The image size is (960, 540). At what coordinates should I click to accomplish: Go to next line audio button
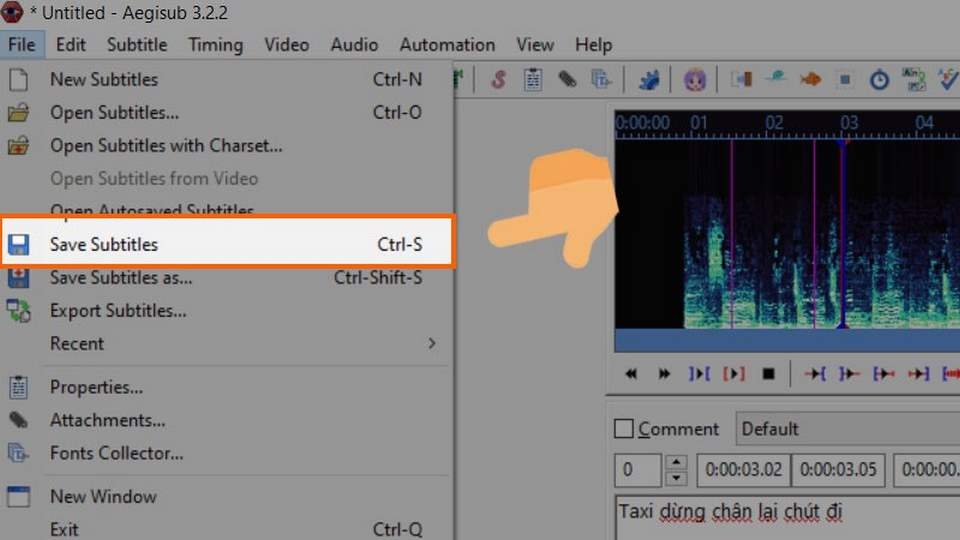tap(664, 373)
